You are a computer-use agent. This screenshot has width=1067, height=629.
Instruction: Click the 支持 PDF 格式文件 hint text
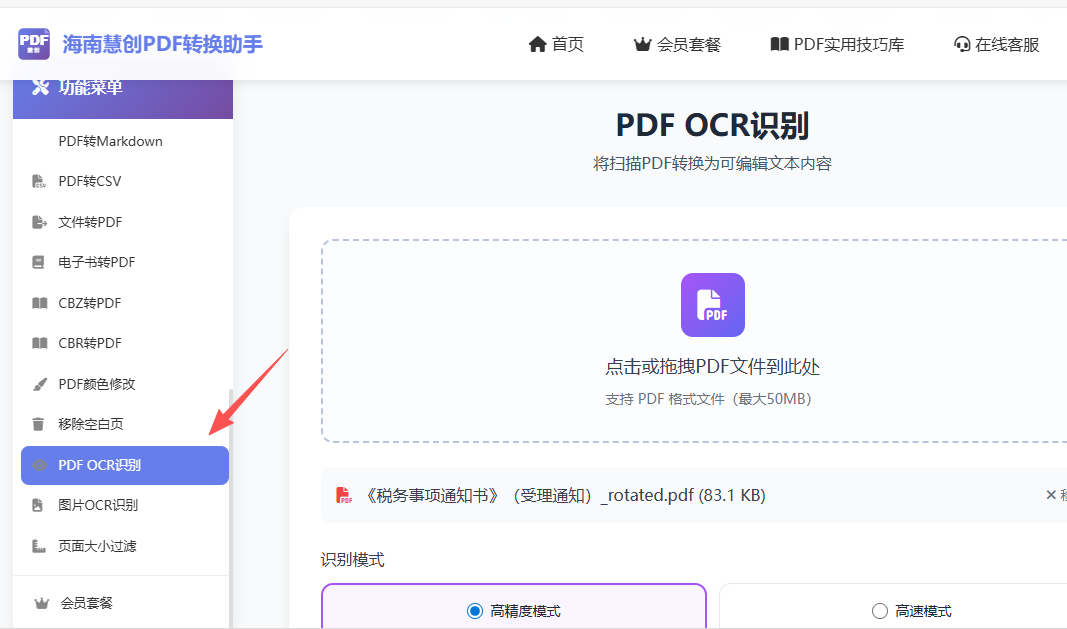pos(708,399)
